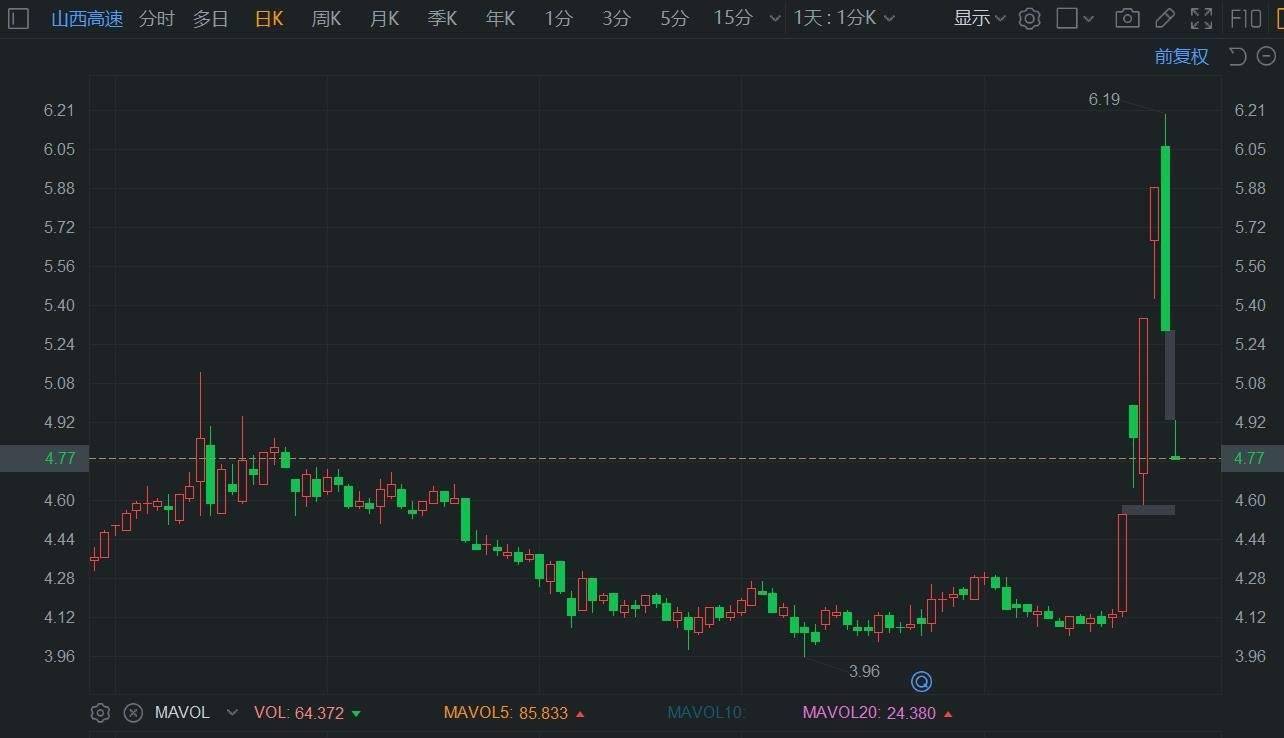Click the blue @ event marker on chart
This screenshot has width=1284, height=738.
pos(921,681)
